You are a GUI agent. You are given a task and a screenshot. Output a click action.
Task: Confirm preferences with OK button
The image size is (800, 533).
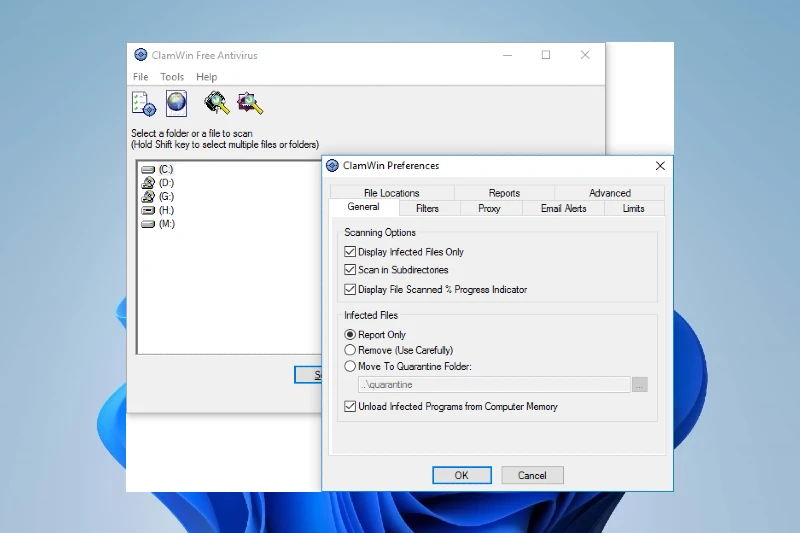462,475
